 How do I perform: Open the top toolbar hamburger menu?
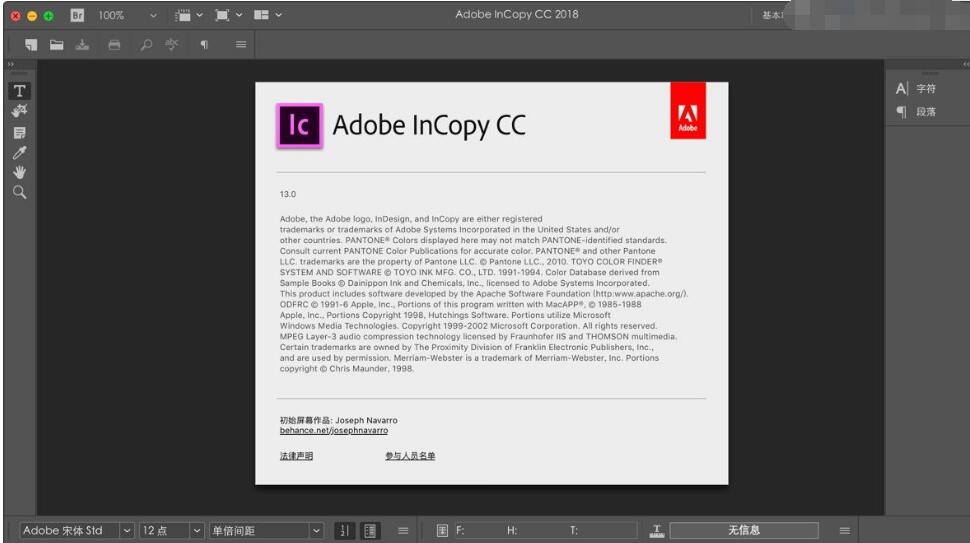point(241,45)
